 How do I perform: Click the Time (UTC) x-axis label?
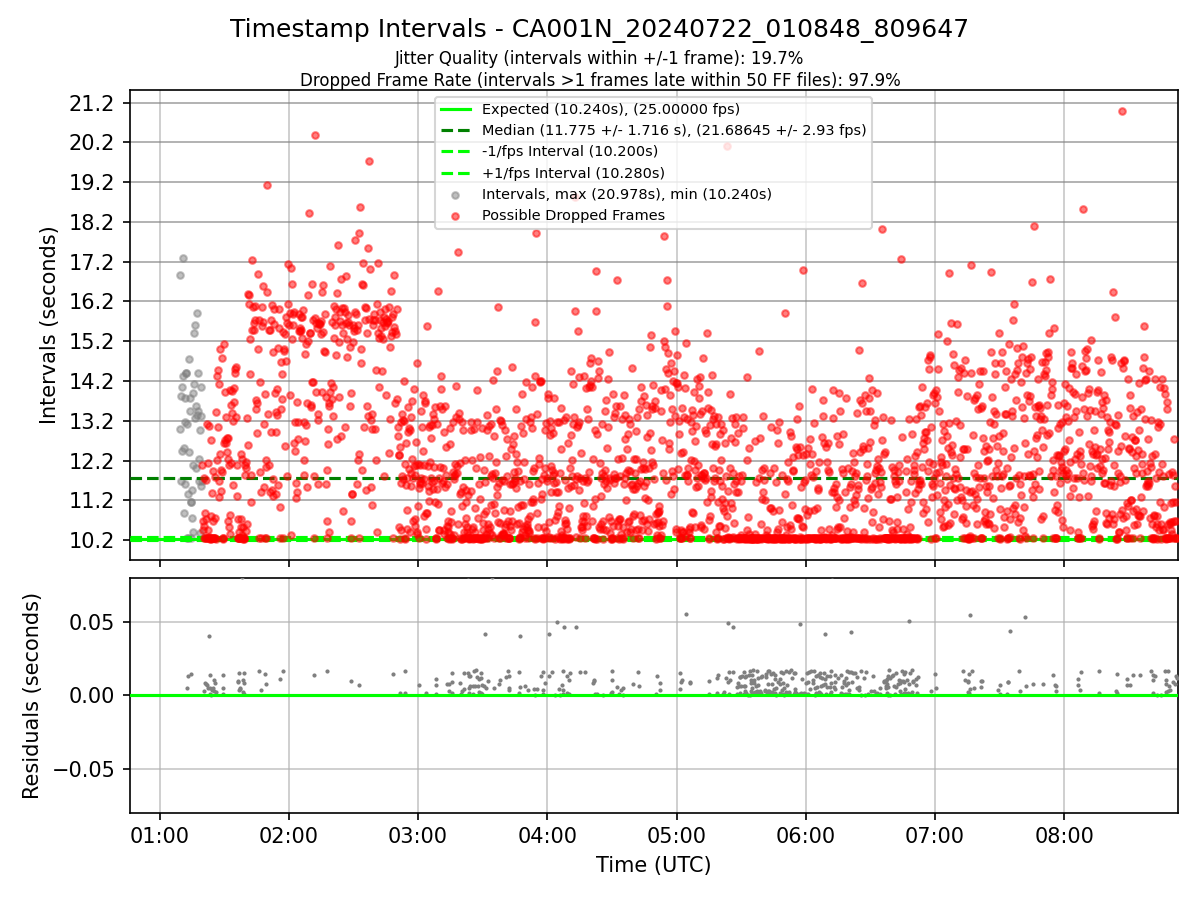653,865
